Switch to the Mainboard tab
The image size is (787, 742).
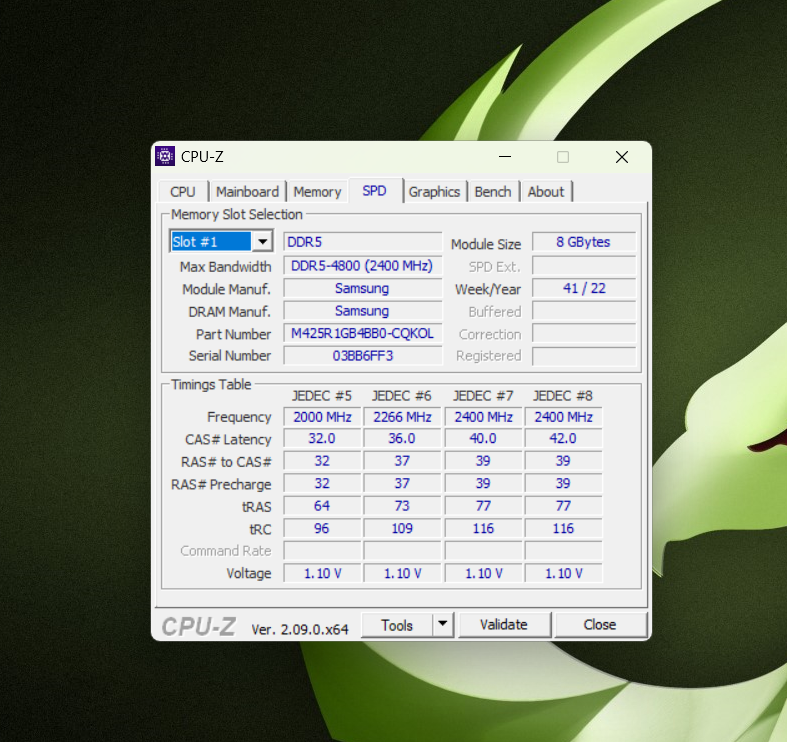[247, 192]
